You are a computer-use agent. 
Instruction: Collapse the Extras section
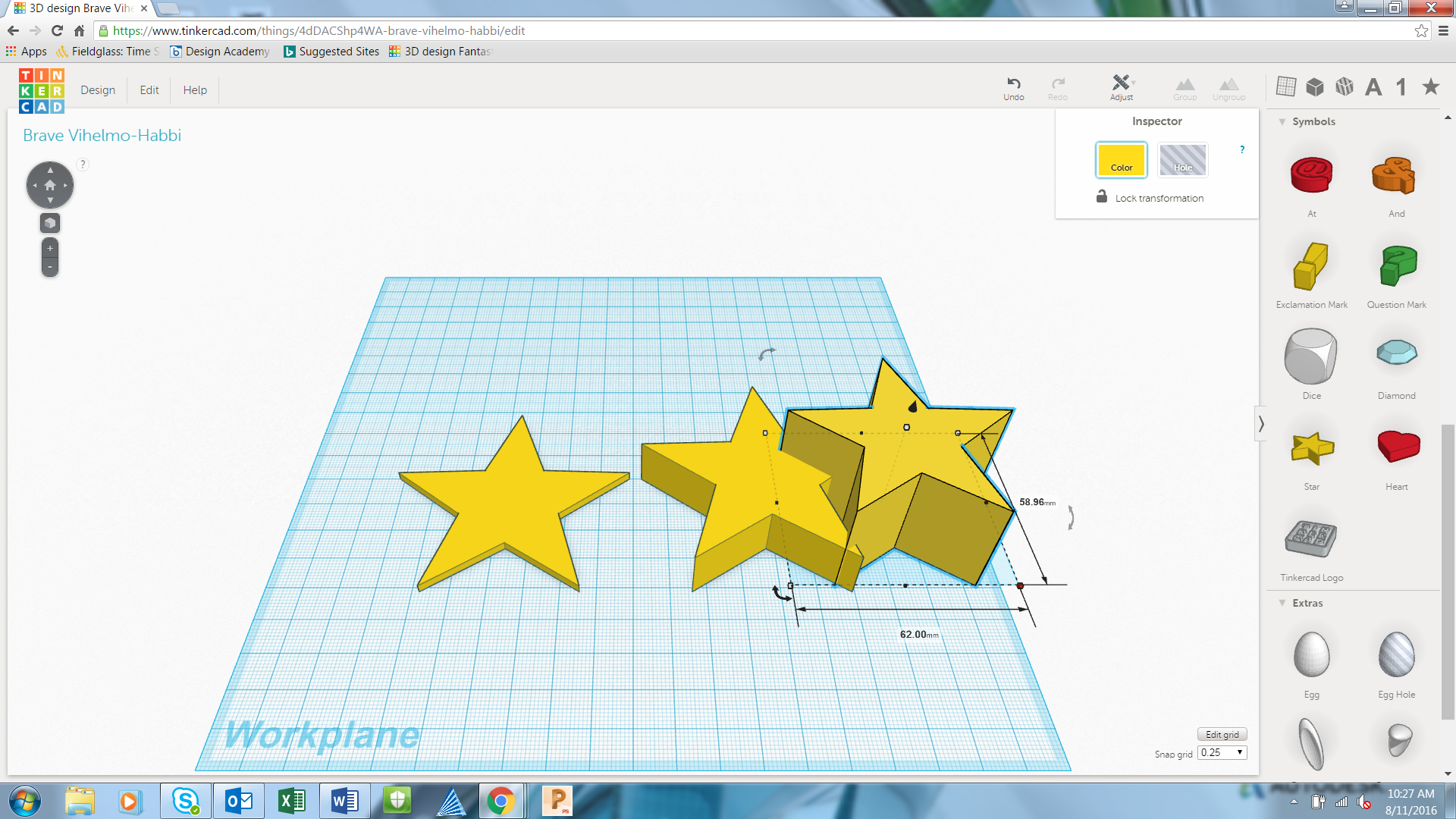click(1282, 603)
